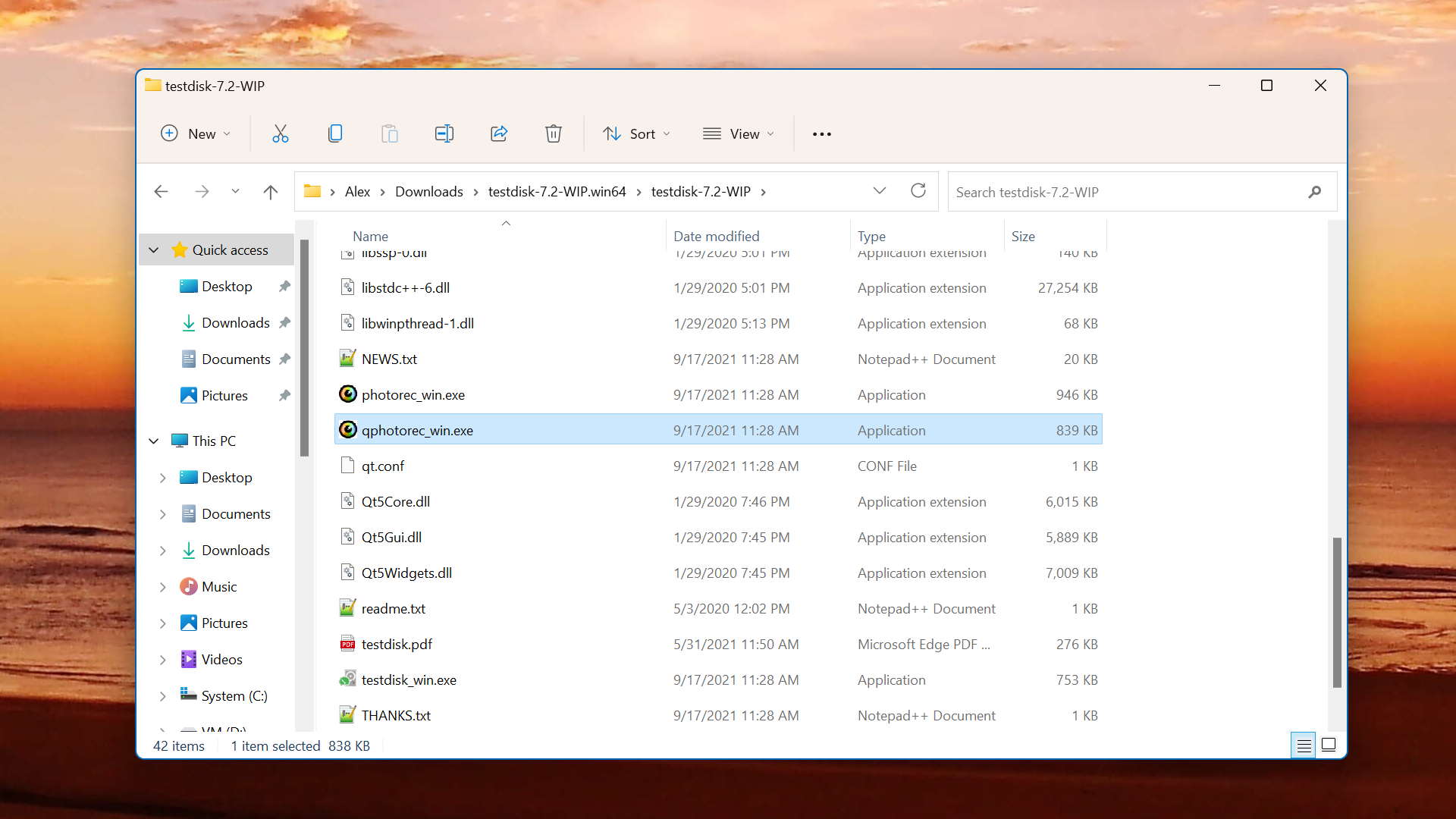1456x819 pixels.
Task: Open the View dropdown menu
Action: click(x=739, y=134)
